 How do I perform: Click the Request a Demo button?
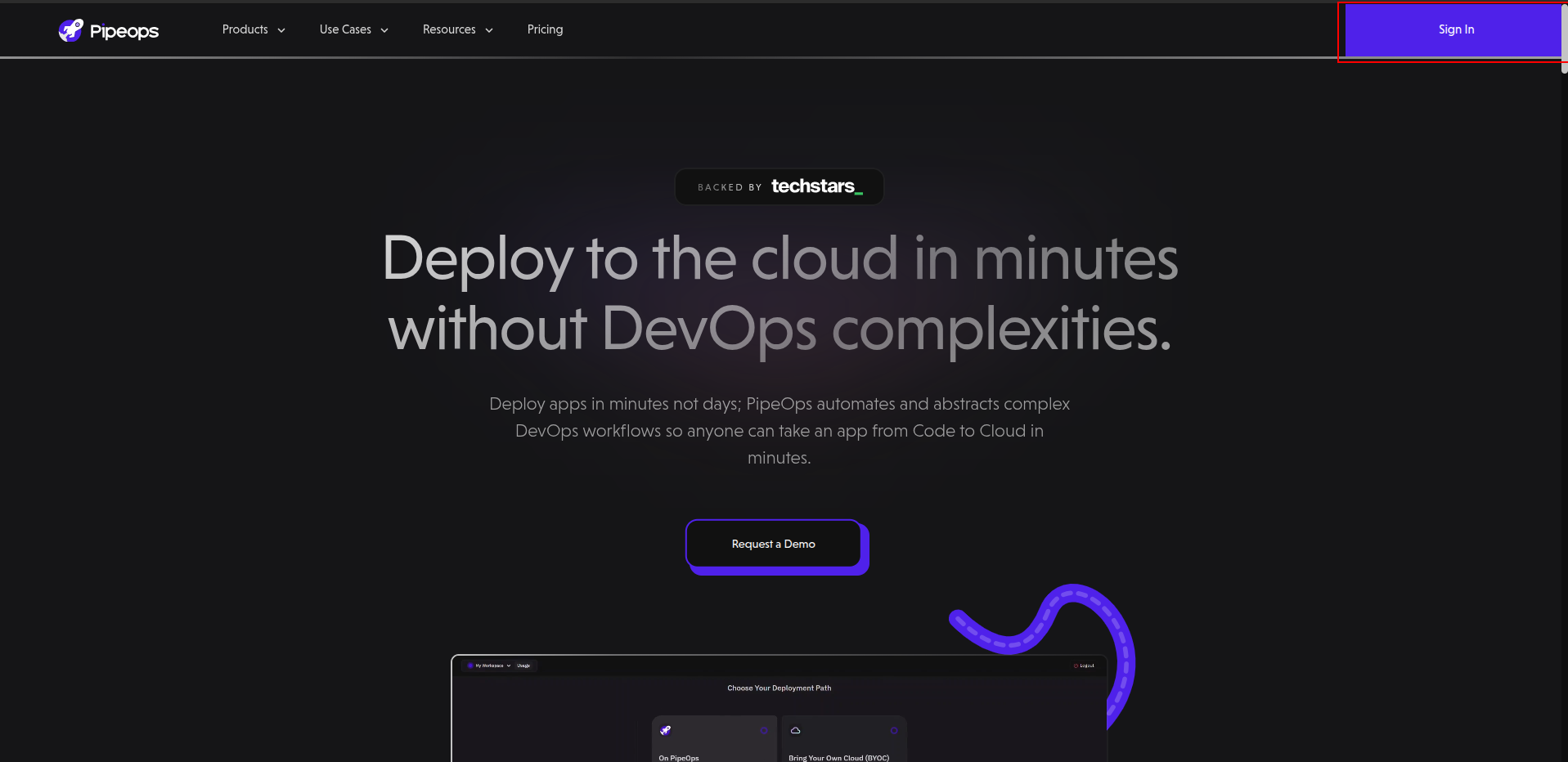(x=774, y=544)
